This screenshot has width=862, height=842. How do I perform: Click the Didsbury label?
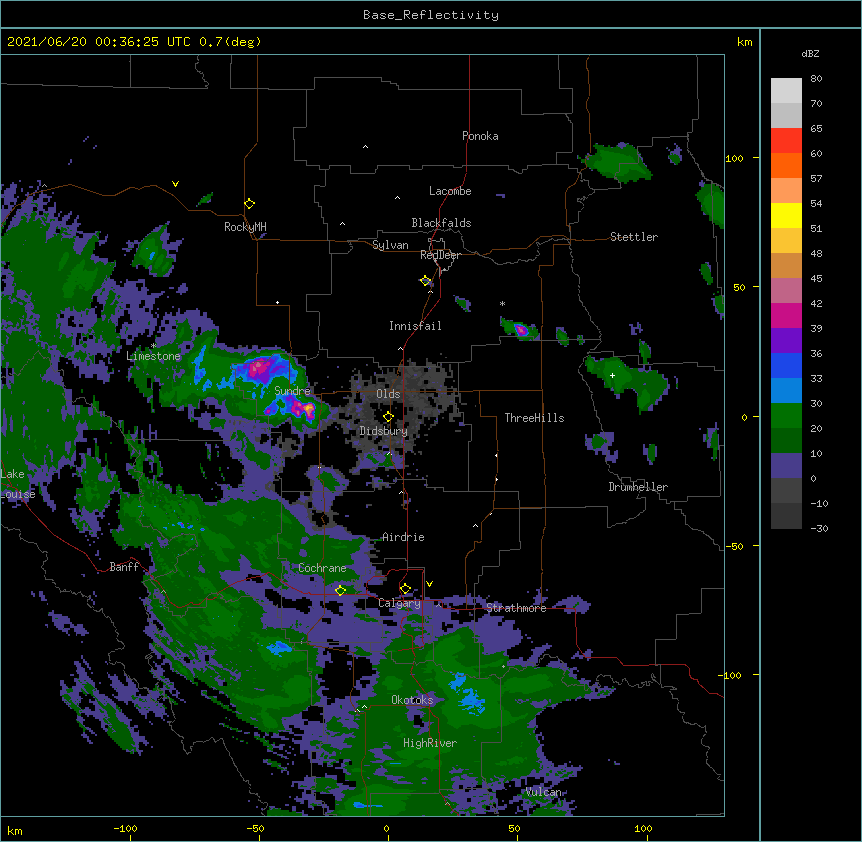384,431
